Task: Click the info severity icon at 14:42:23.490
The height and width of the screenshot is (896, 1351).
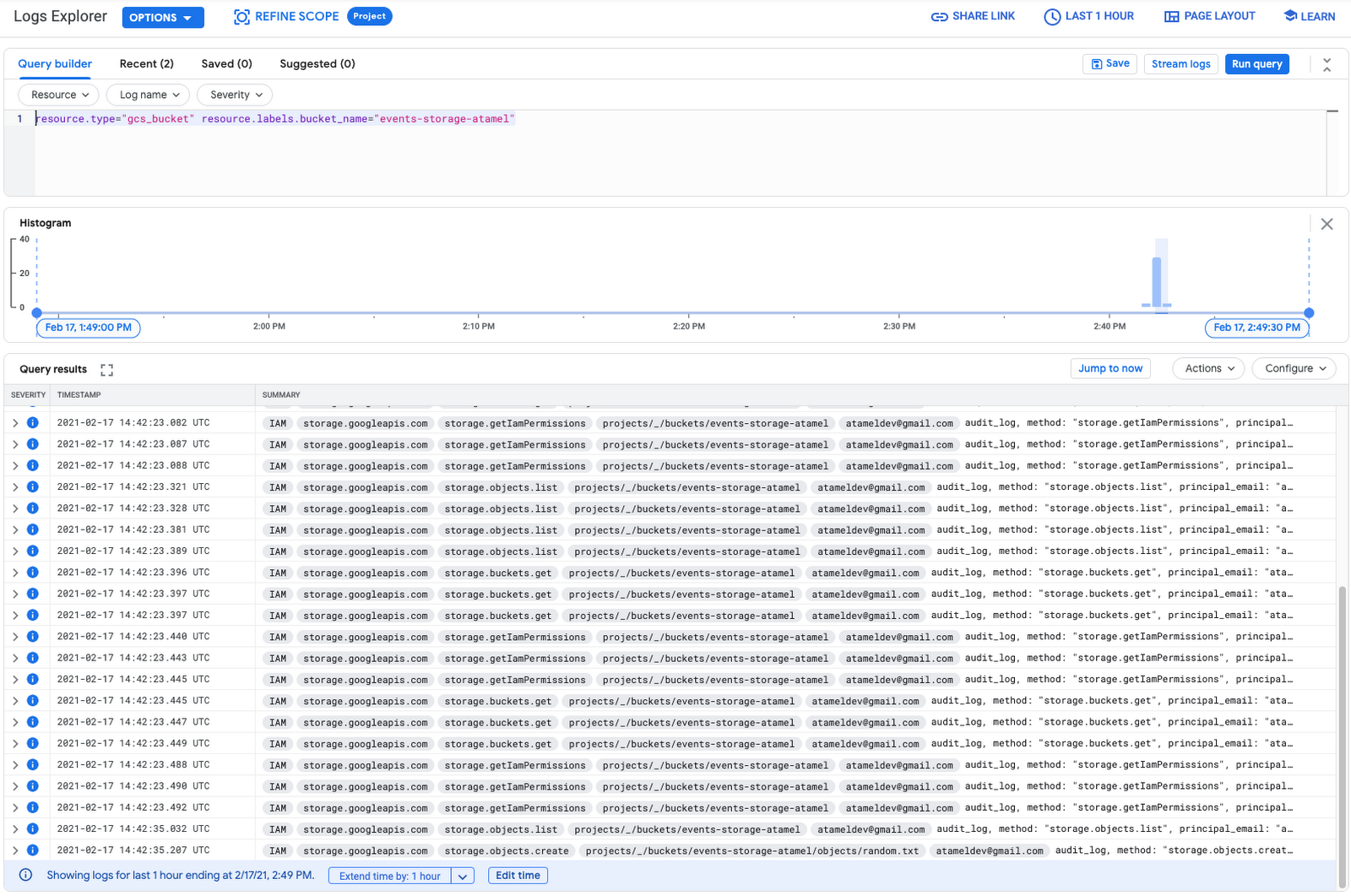Action: 33,786
